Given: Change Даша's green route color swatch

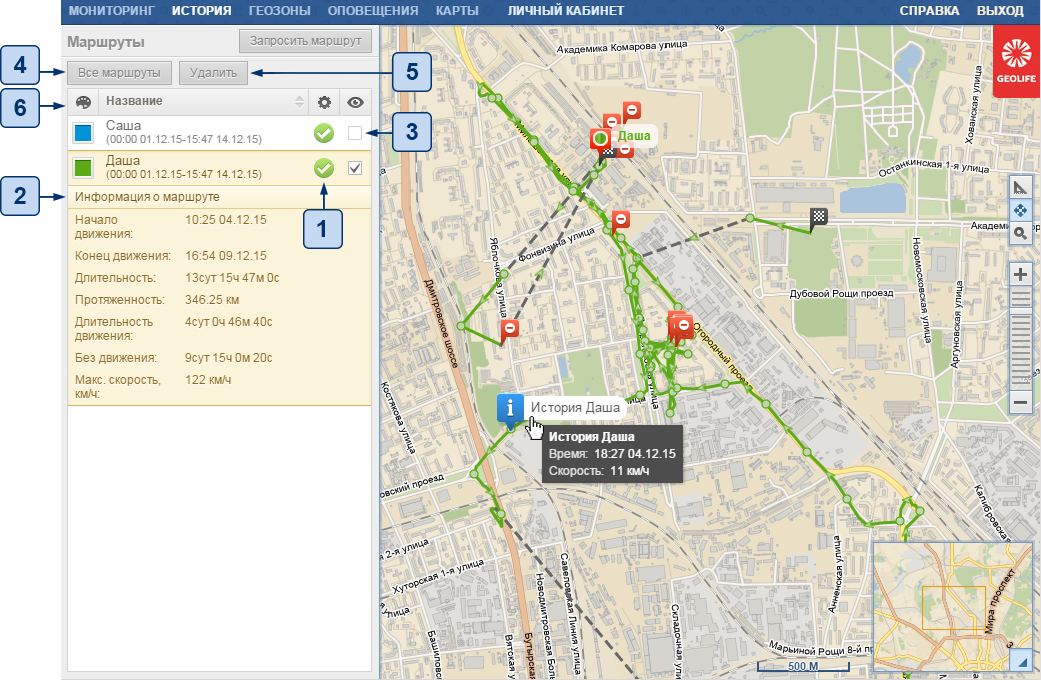Looking at the screenshot, I should tap(83, 168).
